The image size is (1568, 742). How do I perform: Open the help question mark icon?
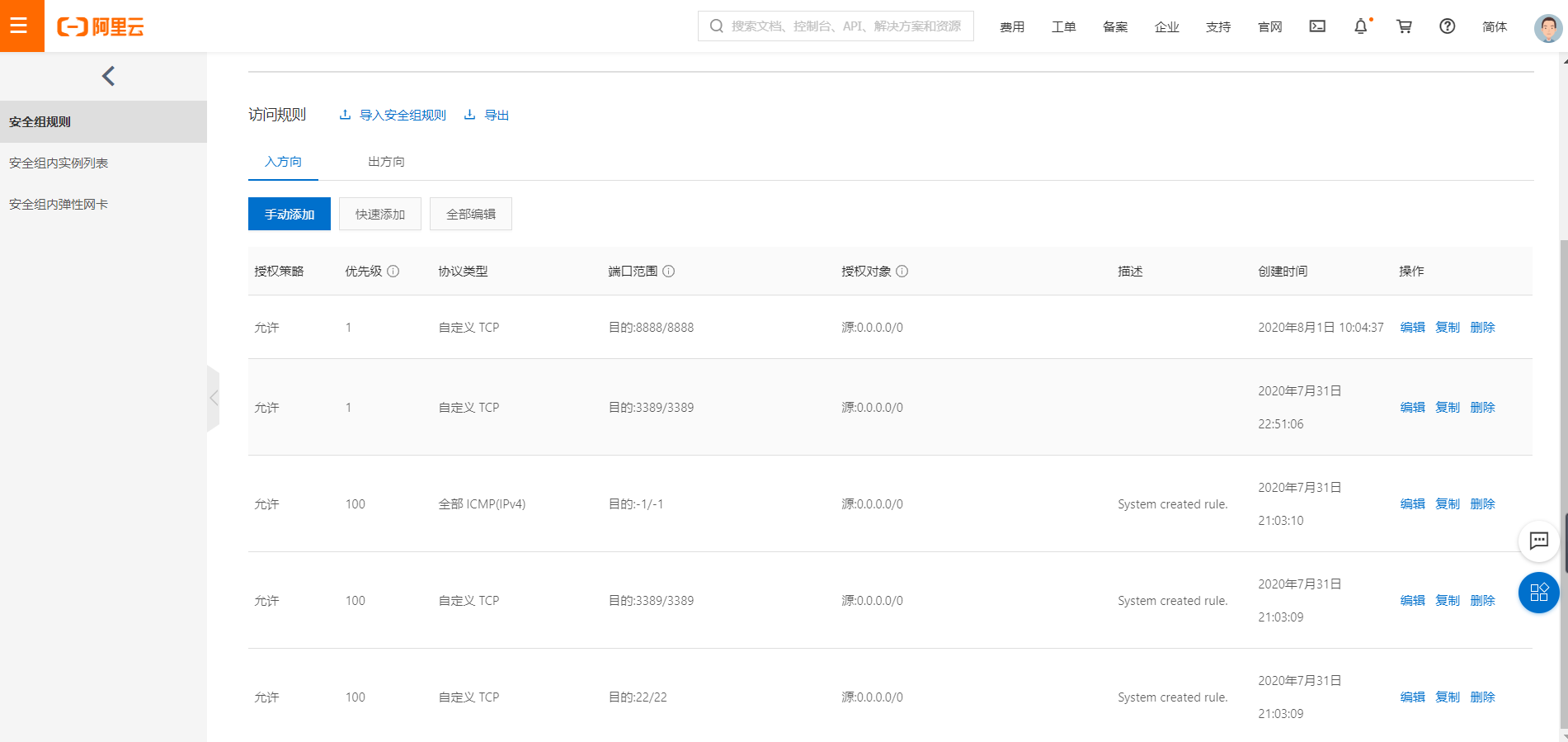pos(1447,26)
